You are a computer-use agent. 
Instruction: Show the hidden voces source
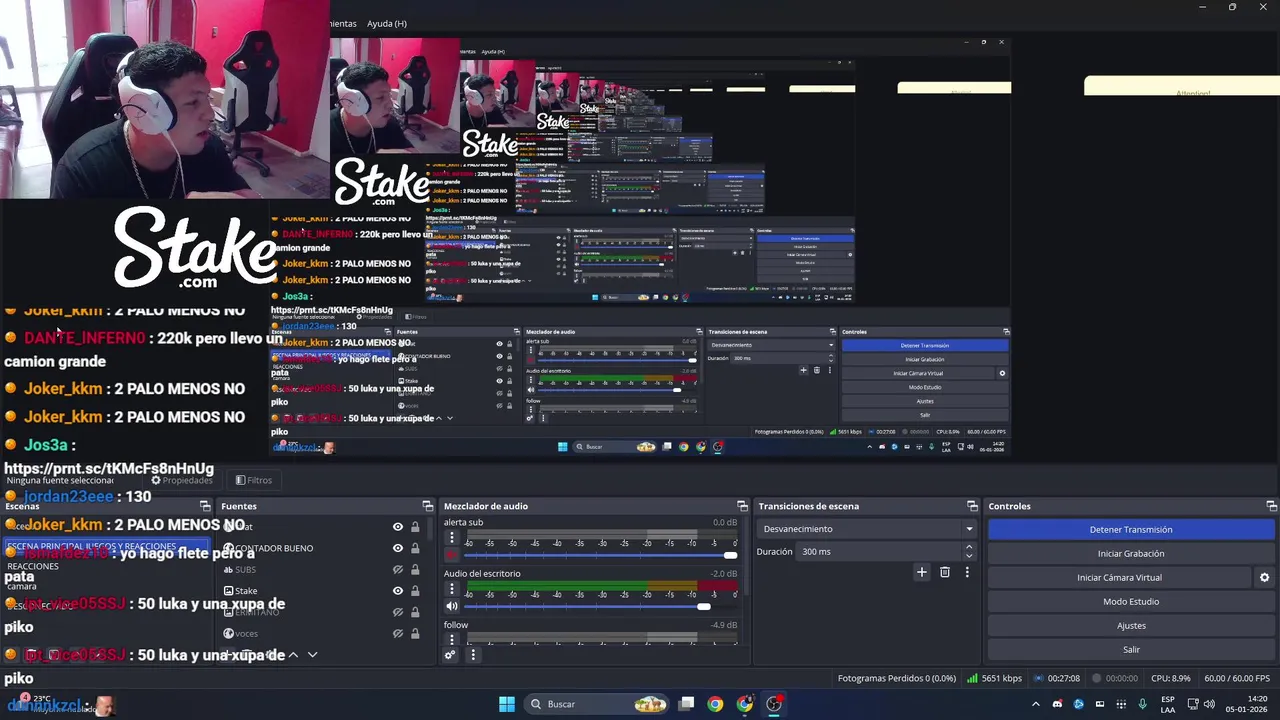398,633
